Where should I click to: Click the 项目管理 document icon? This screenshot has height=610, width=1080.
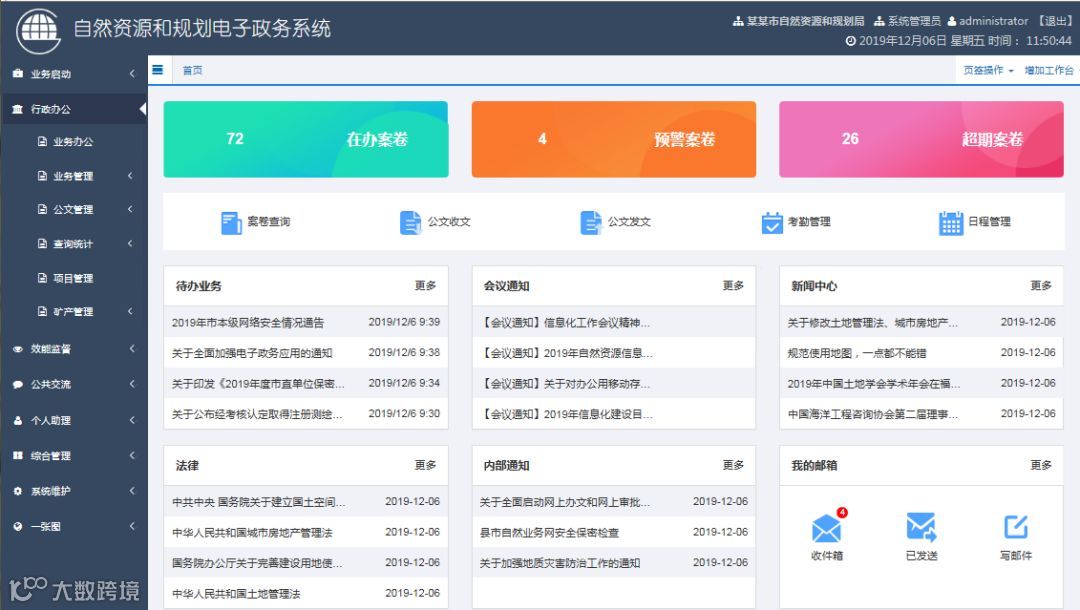click(x=42, y=278)
